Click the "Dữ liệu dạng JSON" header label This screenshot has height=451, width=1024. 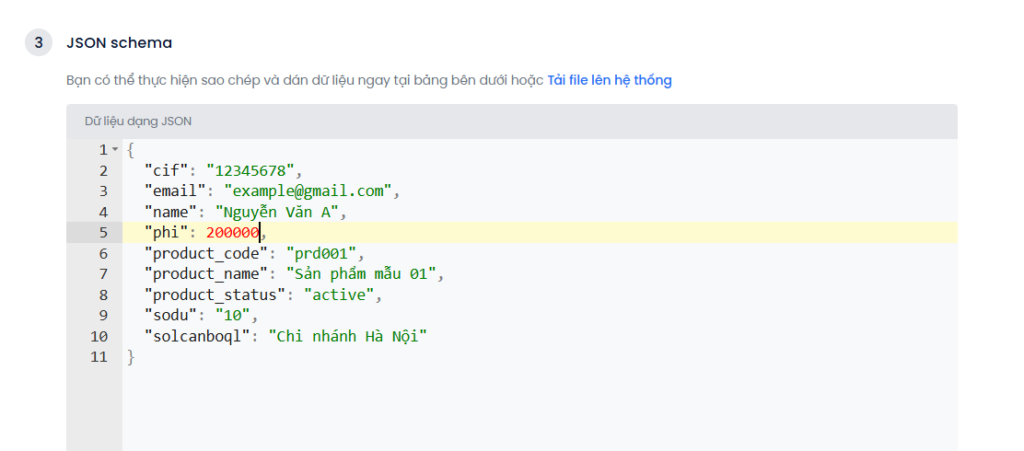(138, 121)
